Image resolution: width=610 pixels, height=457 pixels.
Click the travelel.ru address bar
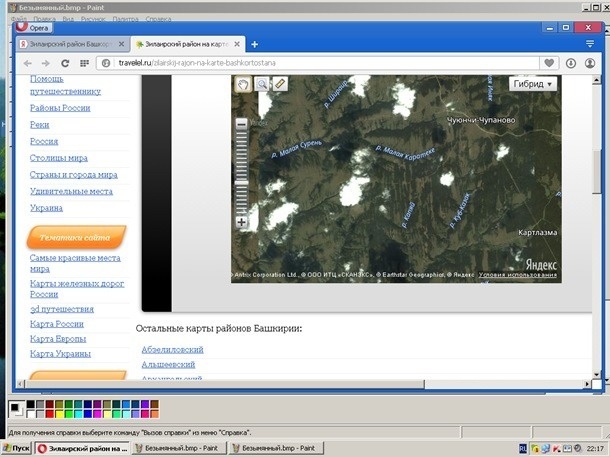319,63
